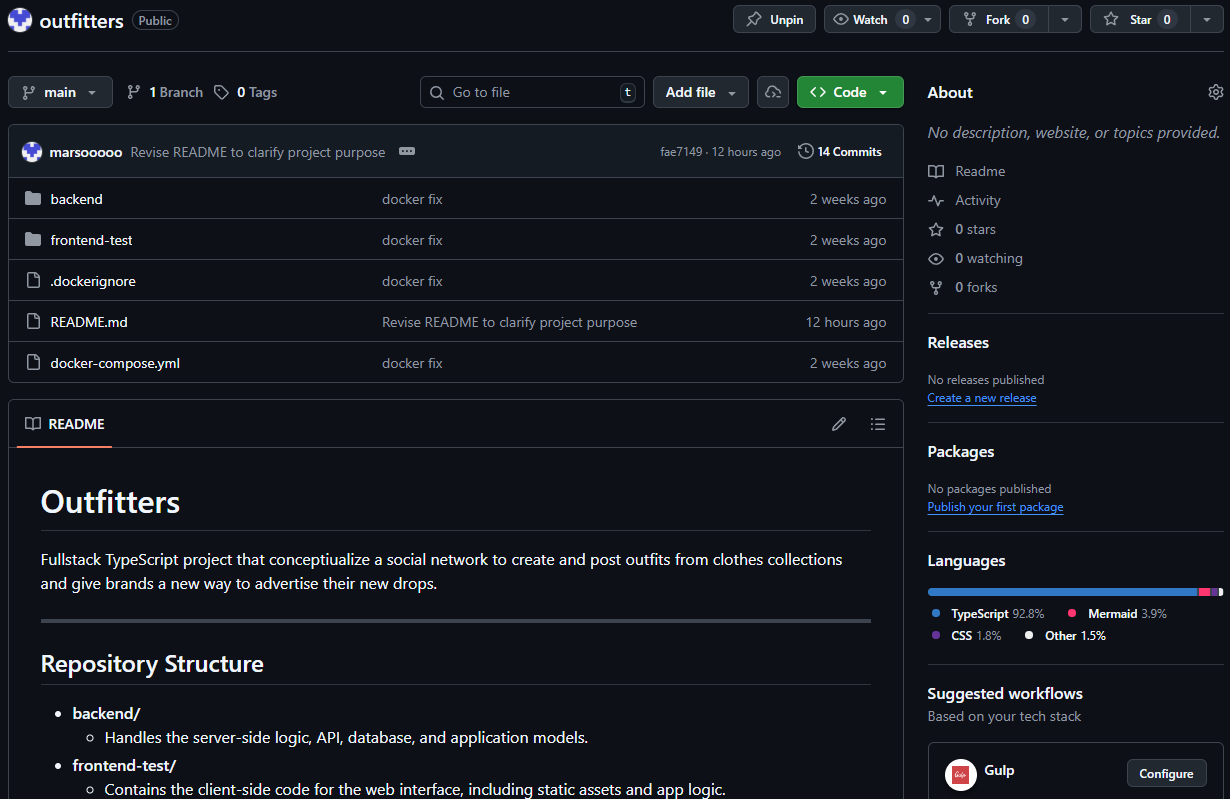Screen dimensions: 1230x799
Task: Click the TypeScript blue language bar
Action: 1061,592
